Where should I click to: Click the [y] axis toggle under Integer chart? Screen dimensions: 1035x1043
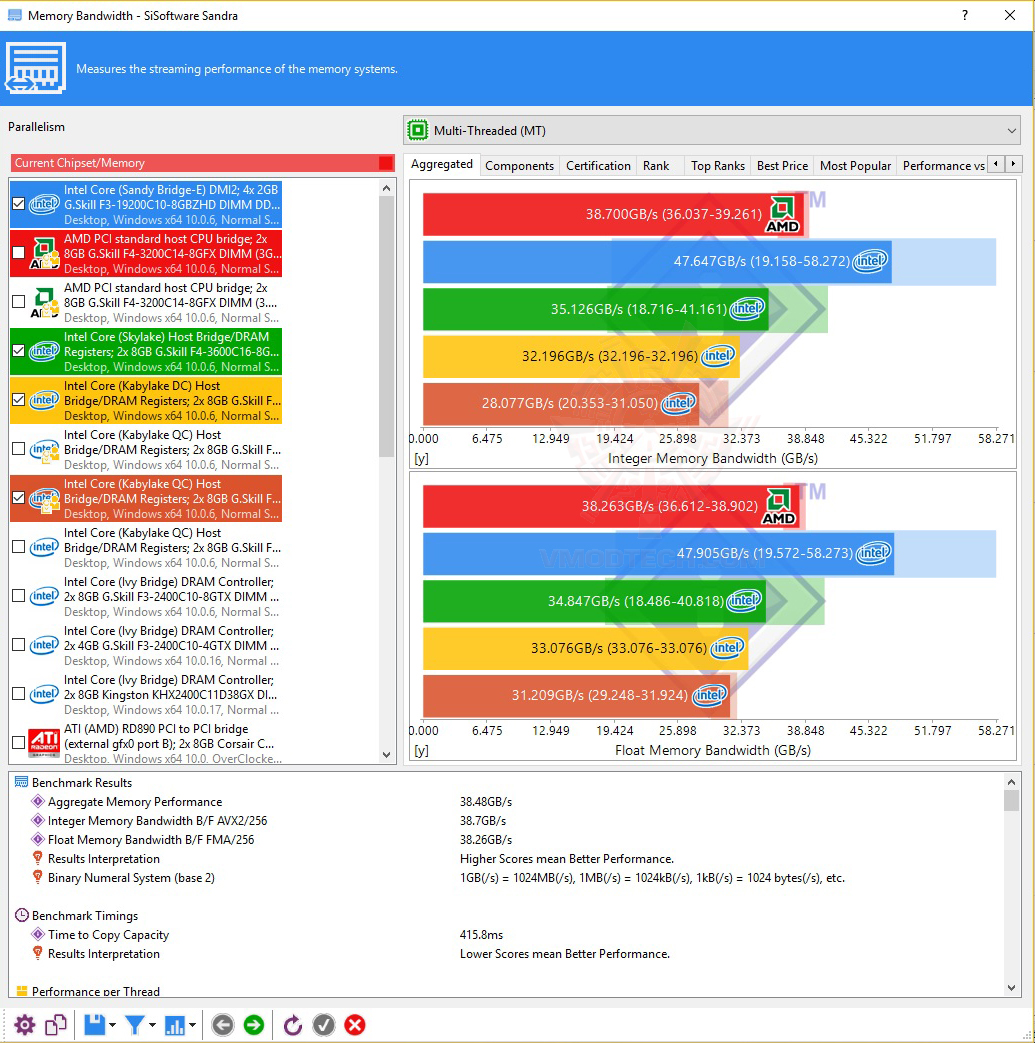421,458
